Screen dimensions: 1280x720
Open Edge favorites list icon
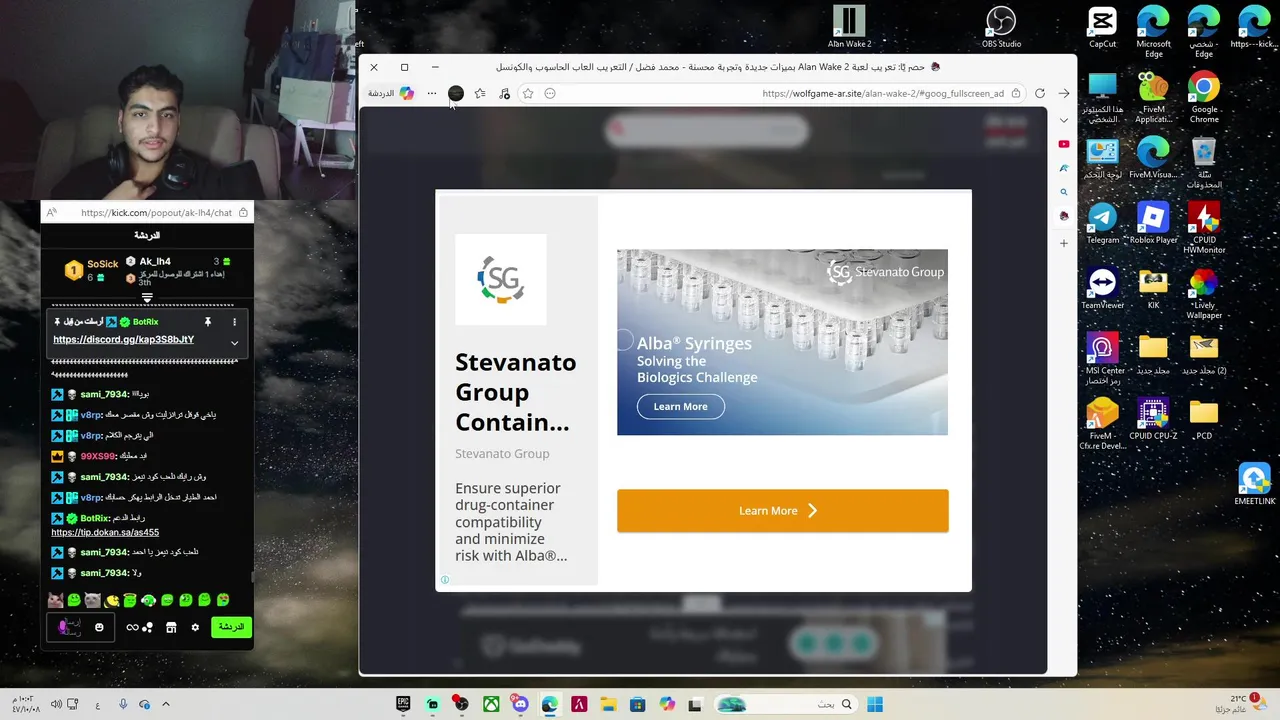tap(480, 93)
